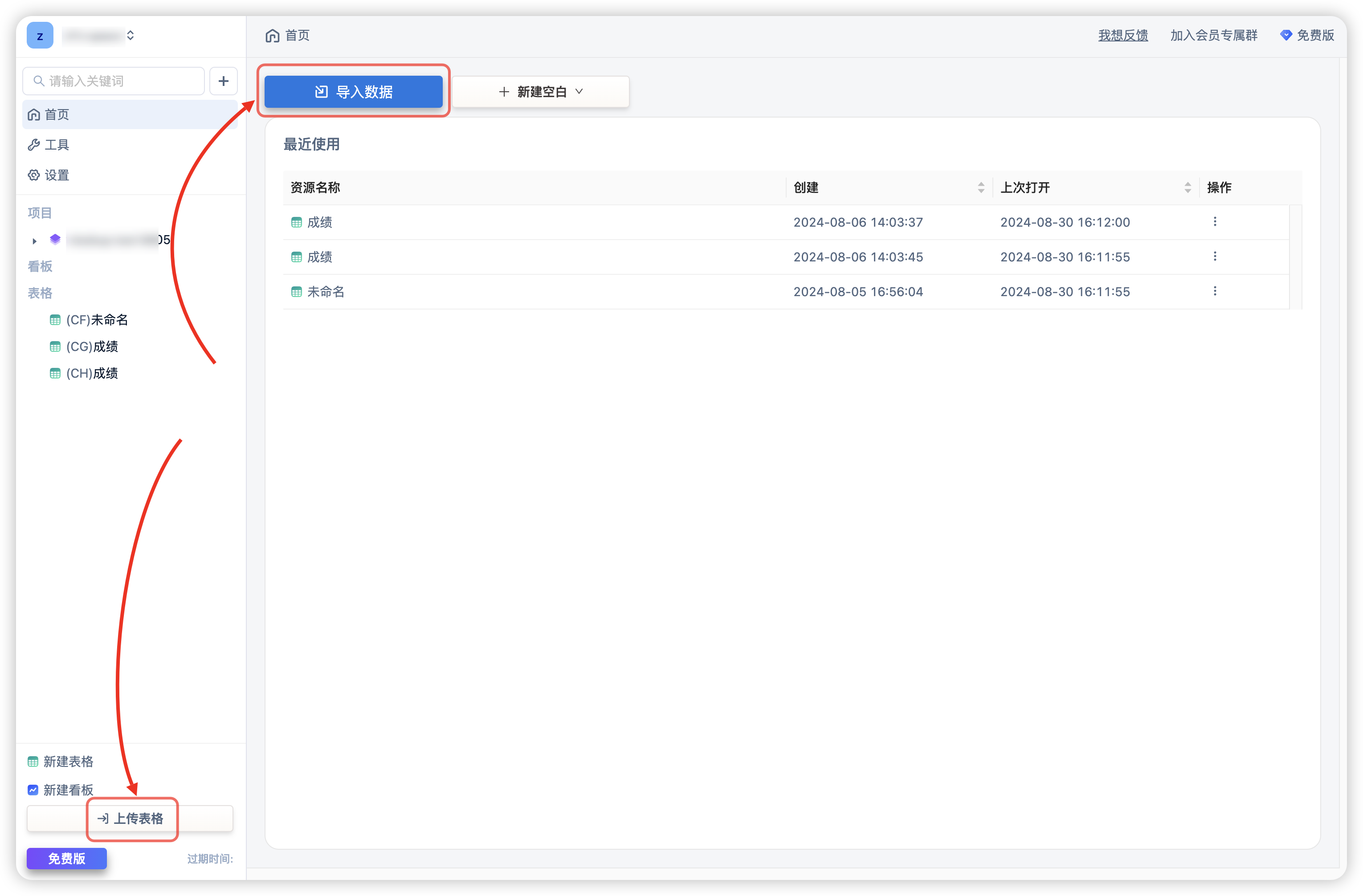This screenshot has height=896, width=1363.
Task: Click date 2024-08-05 16:56:04
Action: [858, 292]
